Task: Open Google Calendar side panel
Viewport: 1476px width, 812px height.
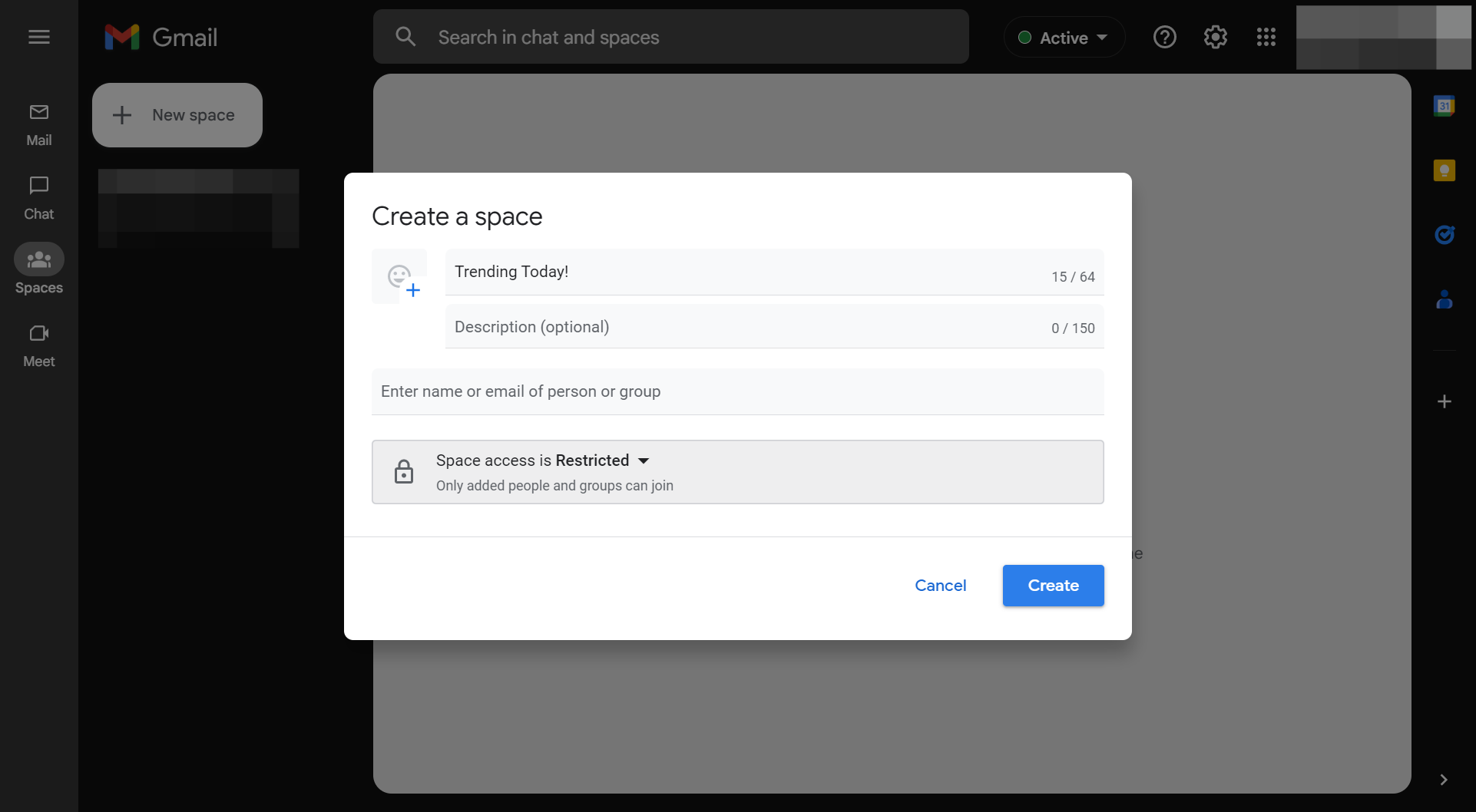Action: point(1445,106)
